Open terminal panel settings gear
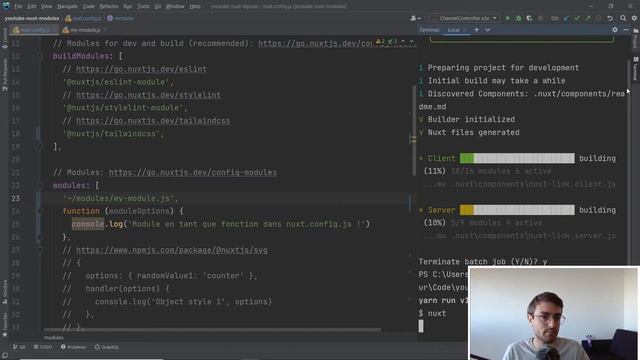Viewport: 640px width, 360px height. click(x=615, y=30)
